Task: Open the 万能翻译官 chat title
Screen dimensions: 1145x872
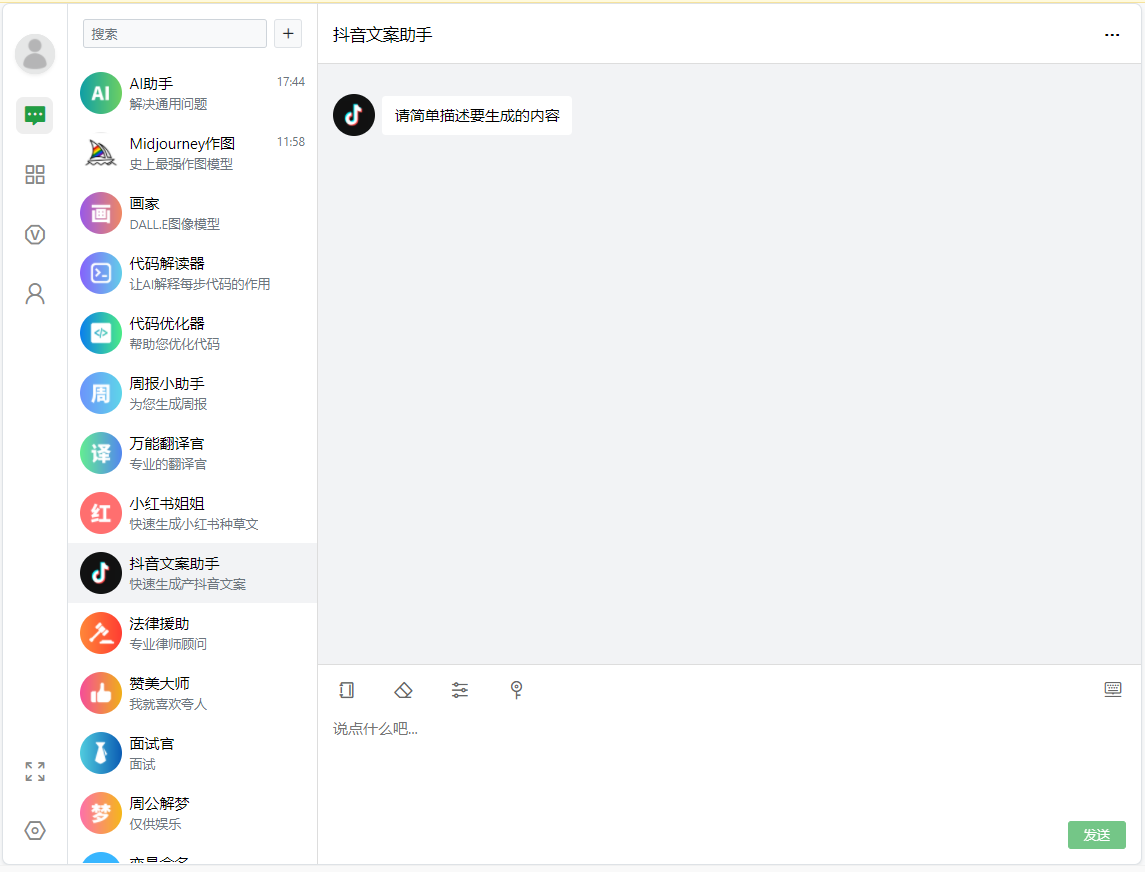Action: click(166, 443)
